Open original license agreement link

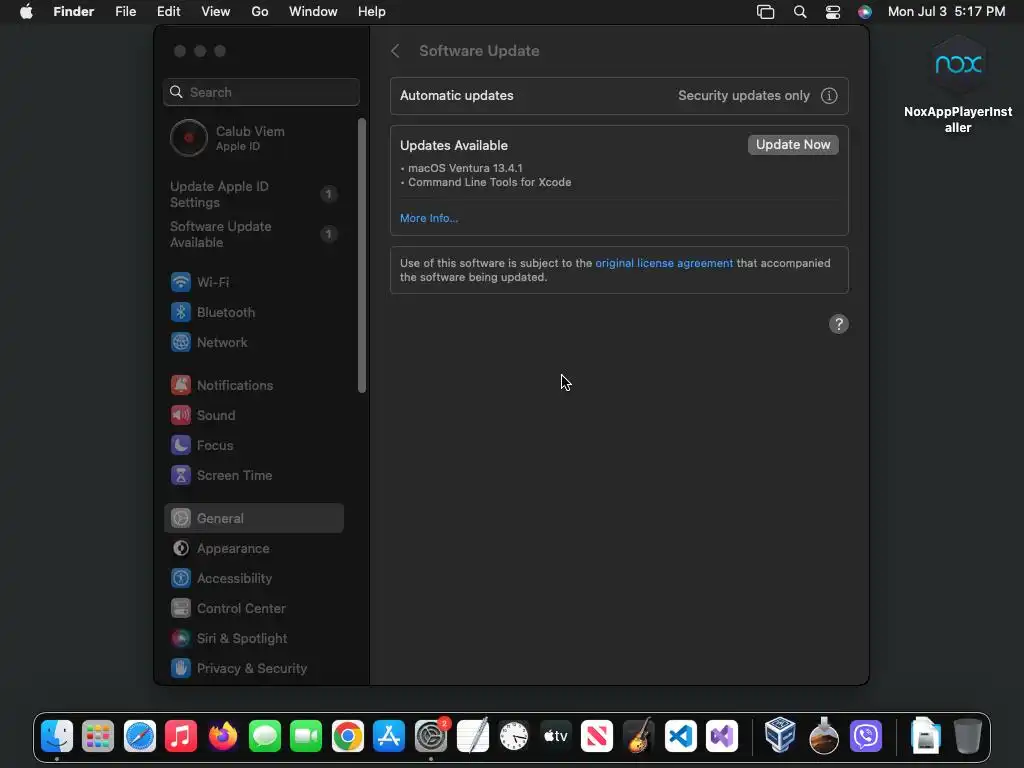tap(664, 263)
